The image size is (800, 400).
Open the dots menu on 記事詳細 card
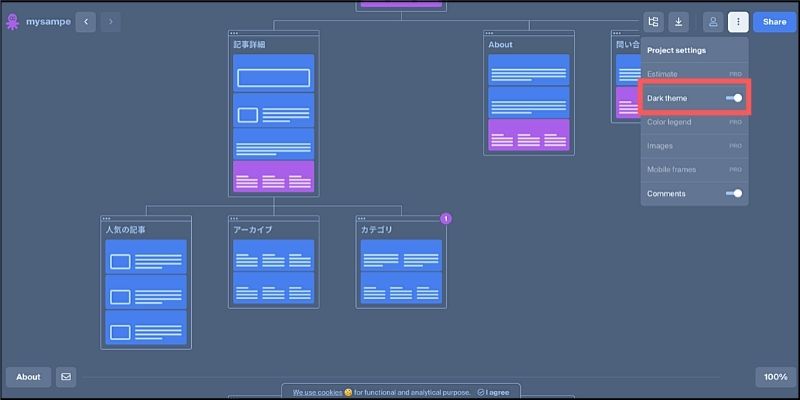[234, 33]
